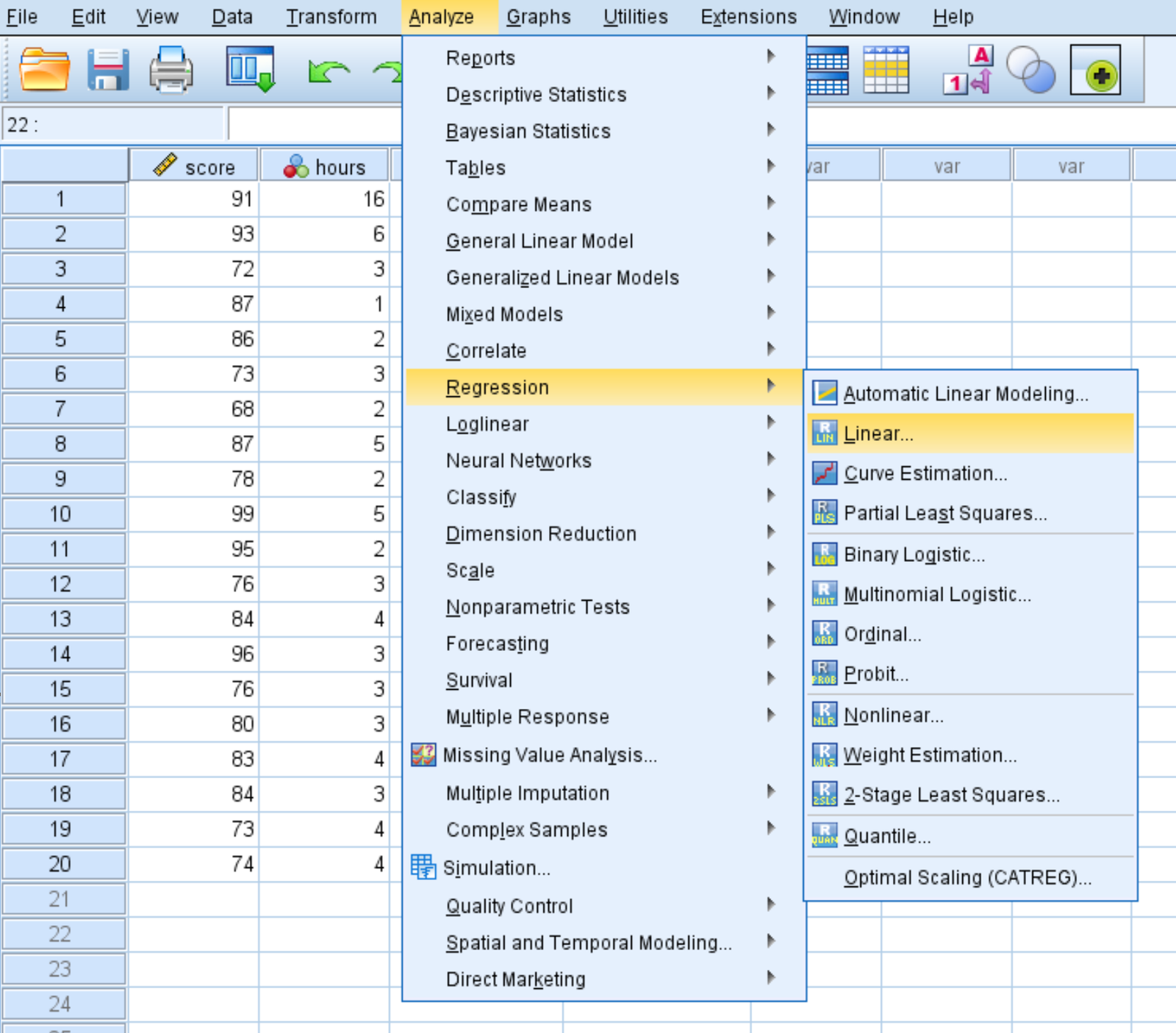
Task: Open the File menu
Action: tap(22, 16)
